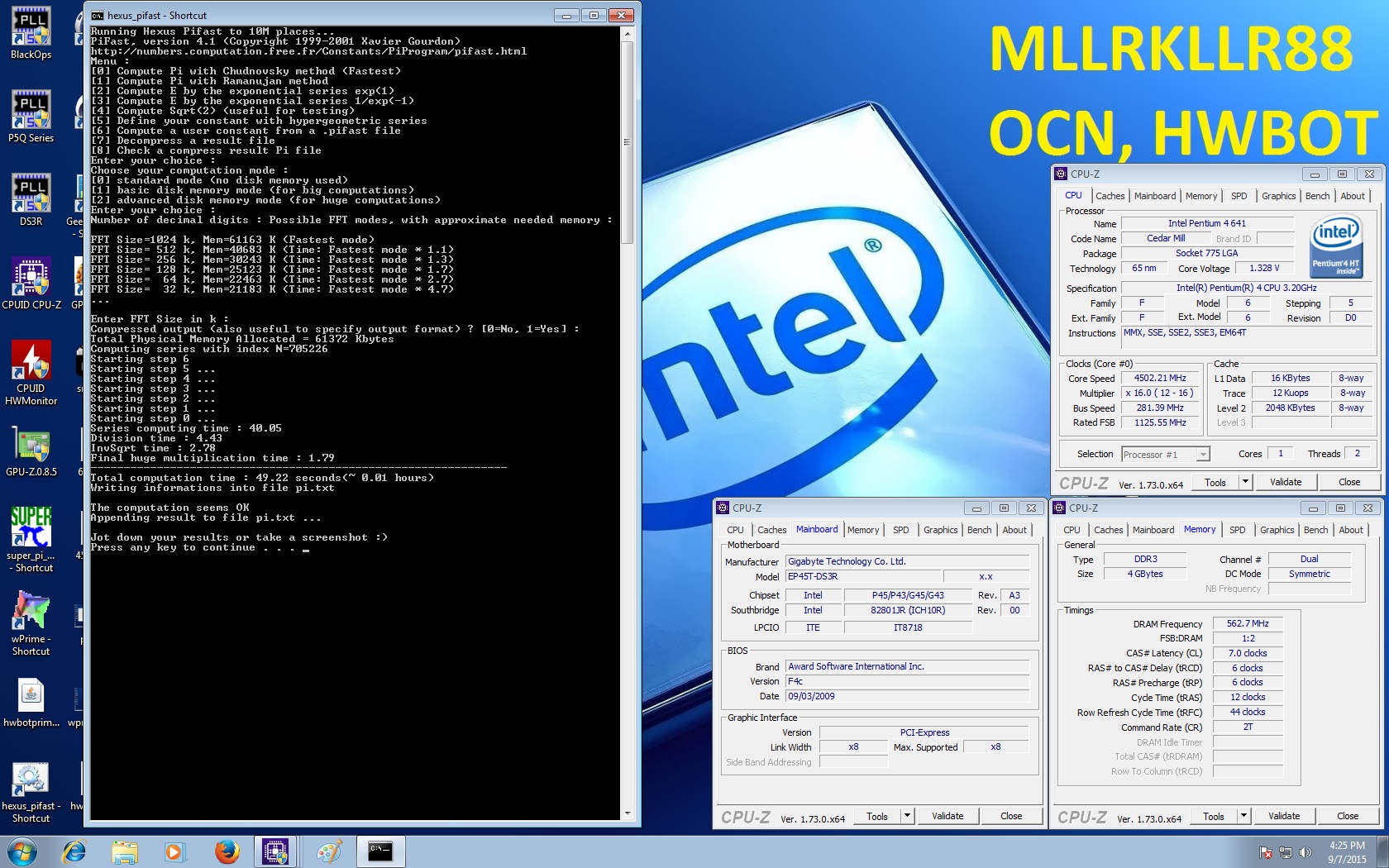Select Caches tab in CPU-Z CPU window
The height and width of the screenshot is (868, 1389).
pyautogui.click(x=1110, y=196)
